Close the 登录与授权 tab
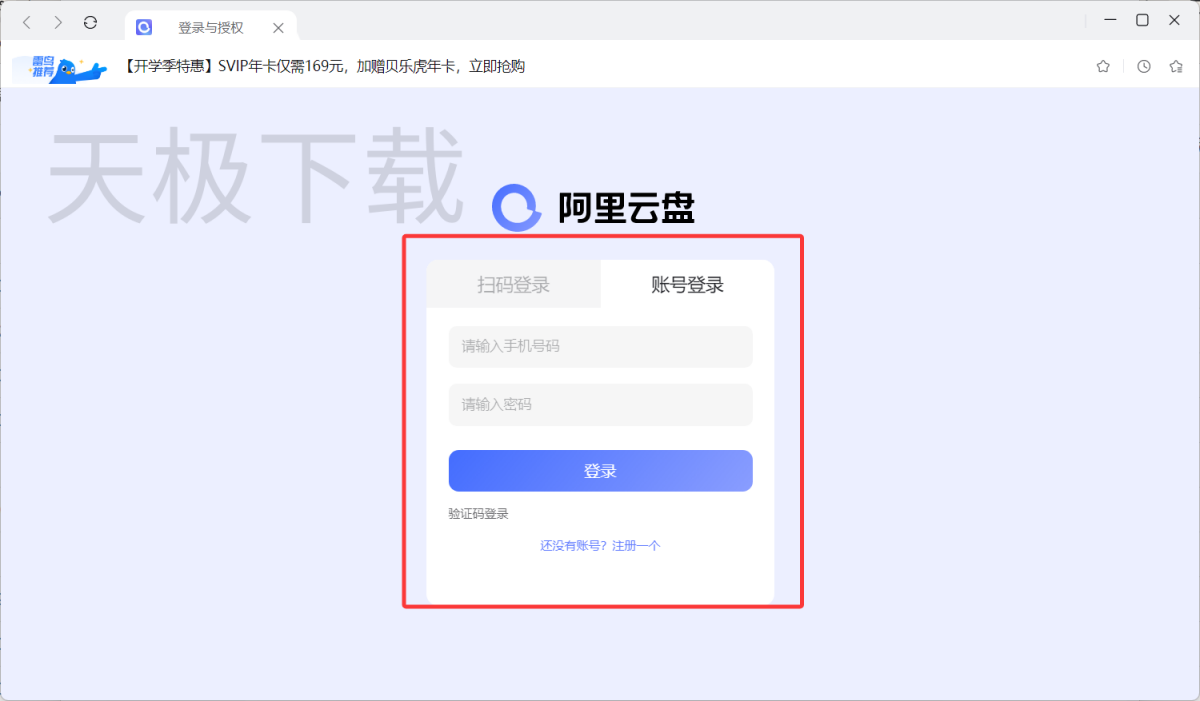Image resolution: width=1200 pixels, height=701 pixels. pyautogui.click(x=279, y=28)
